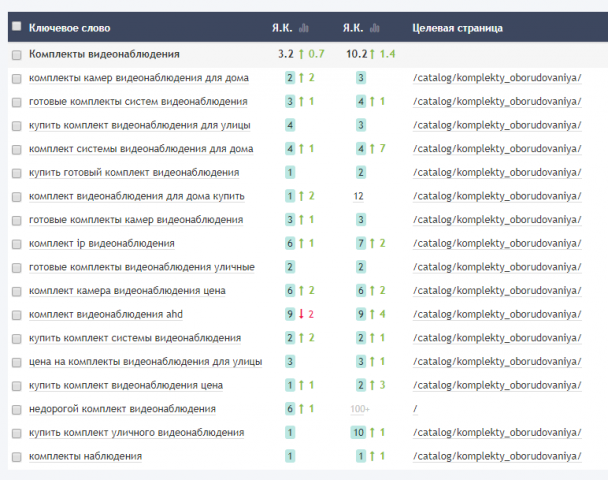Open target page link for 'комплект видеонаблюдения ahd'
The image size is (608, 480).
(497, 314)
